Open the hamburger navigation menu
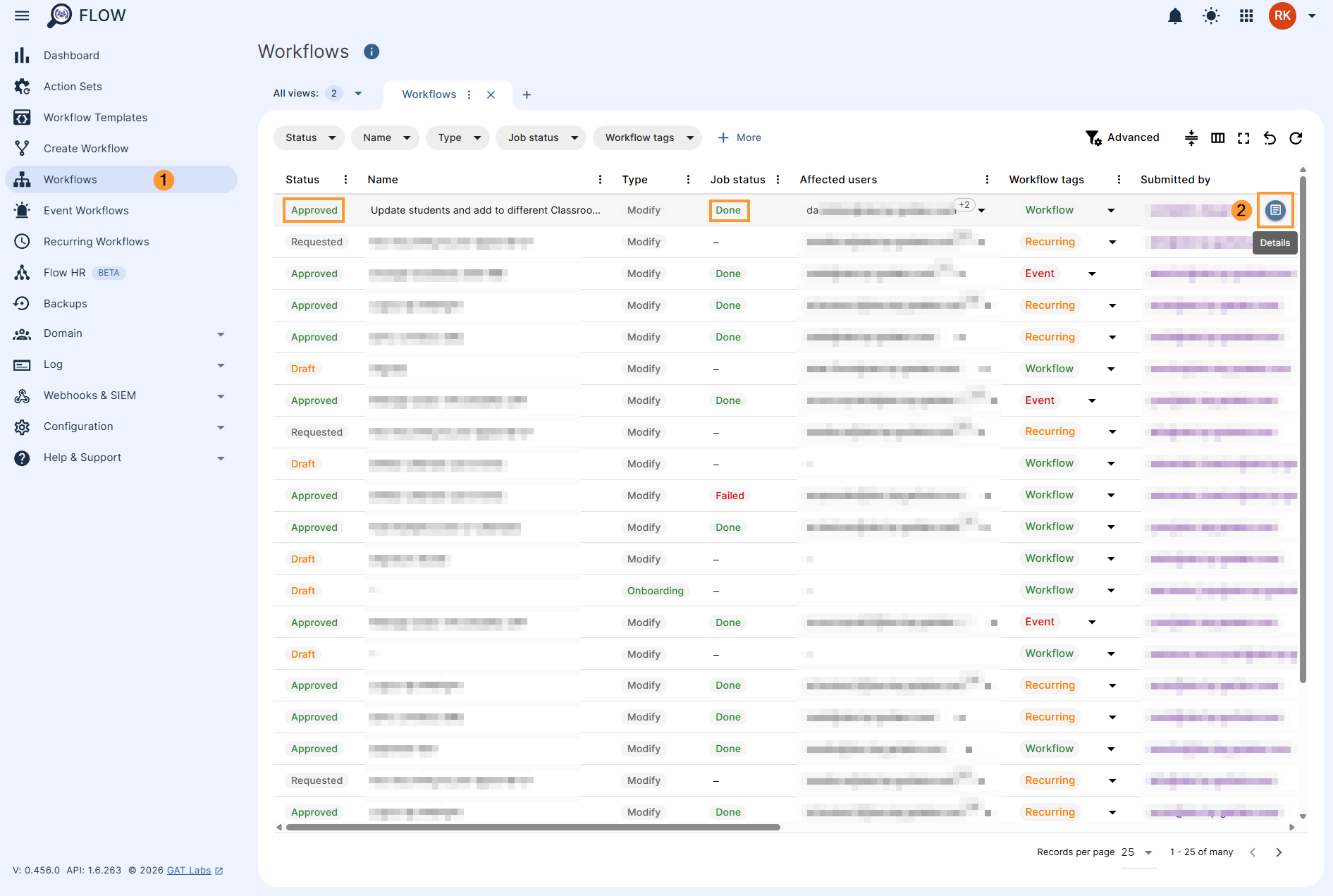 pyautogui.click(x=22, y=16)
